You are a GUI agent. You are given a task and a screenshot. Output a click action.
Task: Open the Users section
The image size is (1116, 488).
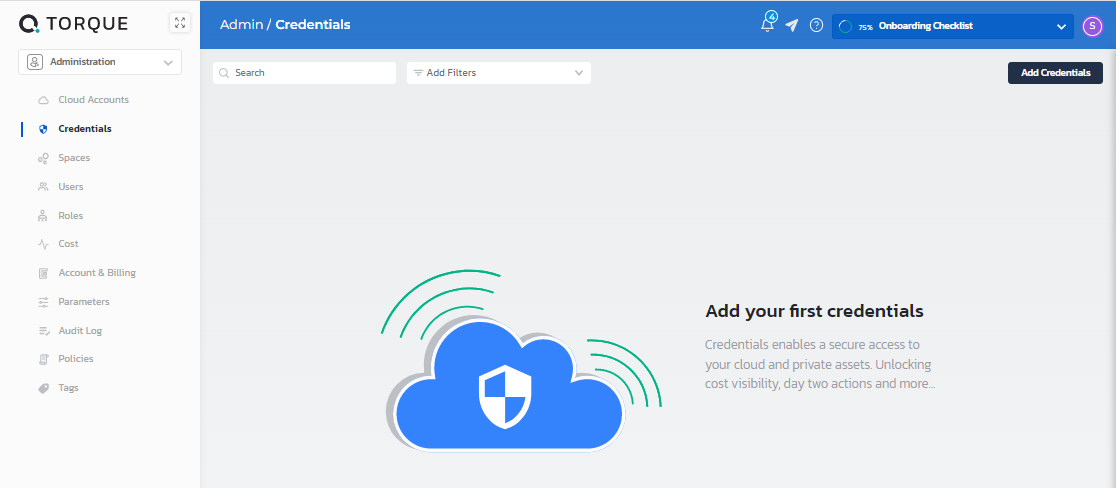tap(71, 187)
